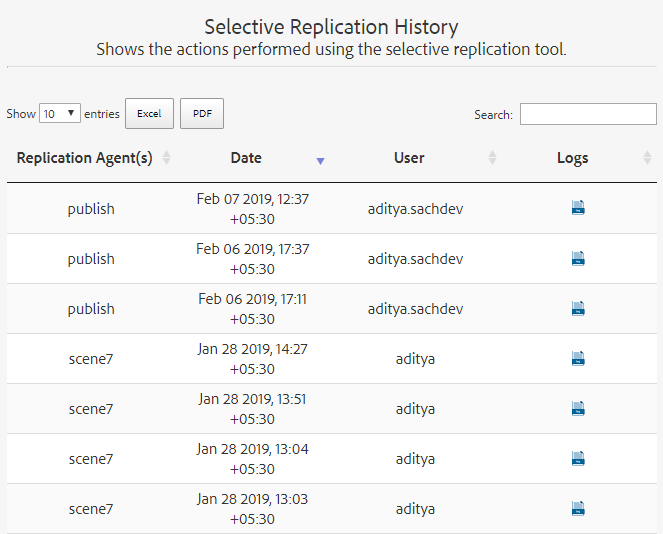Click user 'aditya.sachdev' in Feb 06 17:37 row

point(415,259)
